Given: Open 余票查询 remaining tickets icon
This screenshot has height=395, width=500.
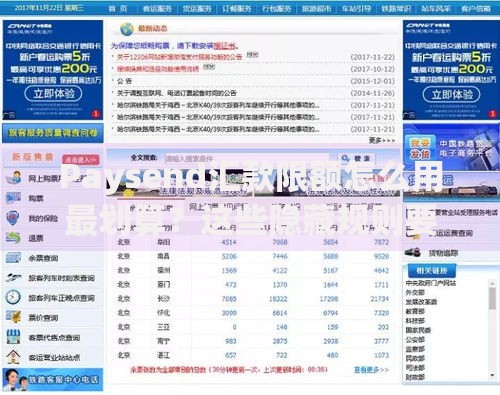Looking at the screenshot, I should tap(13, 258).
